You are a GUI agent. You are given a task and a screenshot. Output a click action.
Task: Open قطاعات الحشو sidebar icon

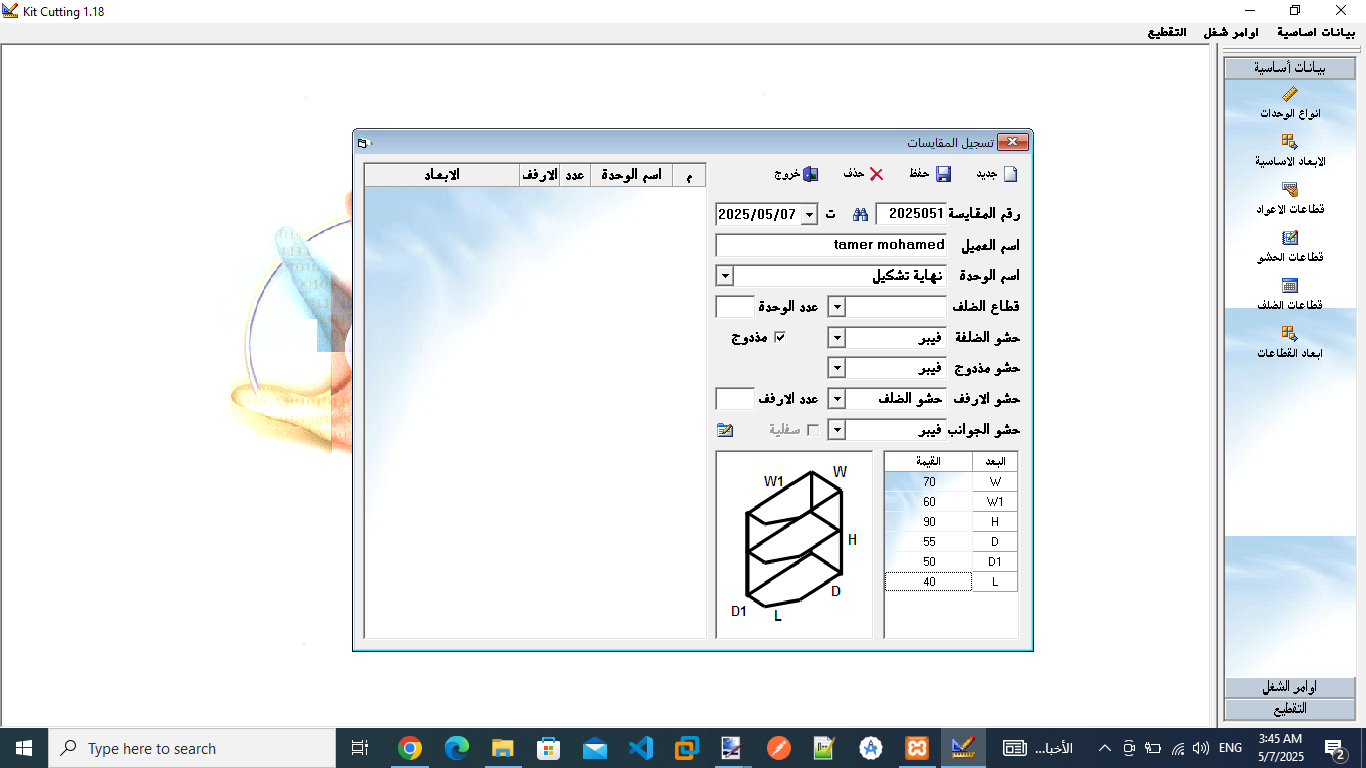[x=1289, y=238]
